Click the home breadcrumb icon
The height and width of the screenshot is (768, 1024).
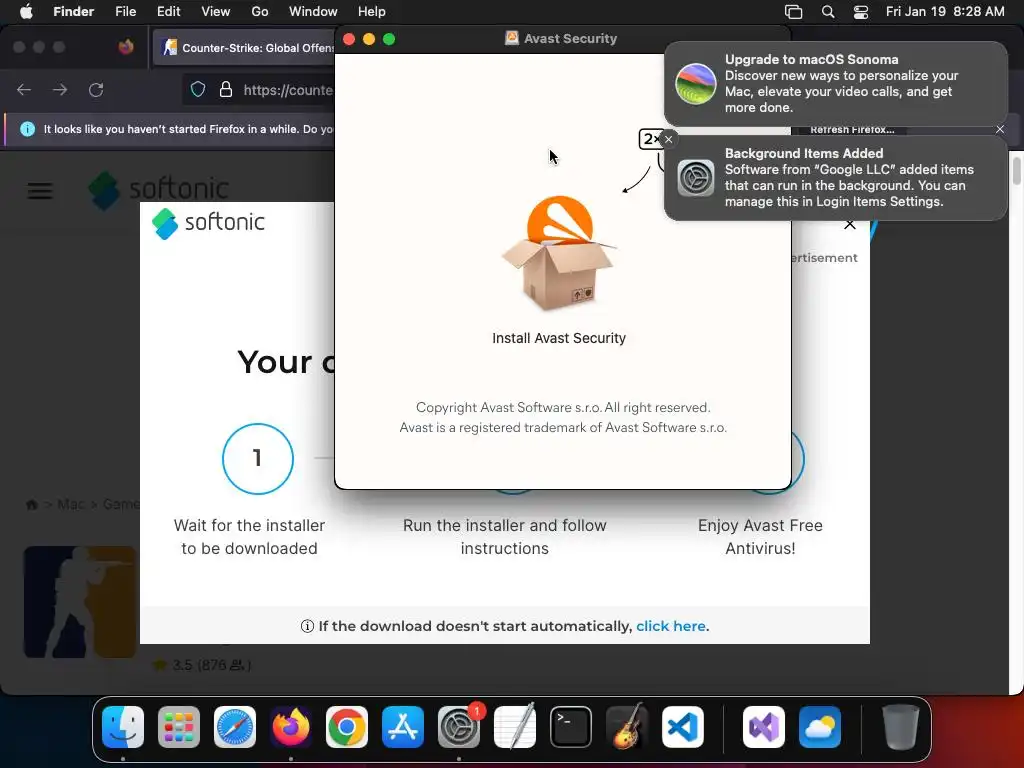[31, 504]
